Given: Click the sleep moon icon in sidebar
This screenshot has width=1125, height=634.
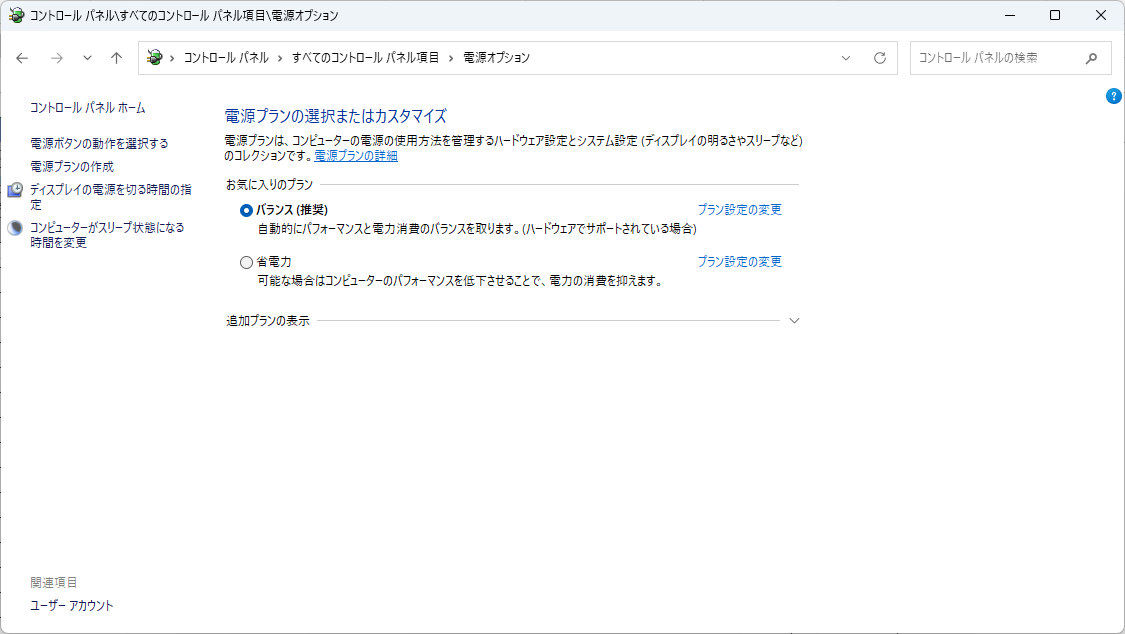Looking at the screenshot, I should click(x=15, y=228).
